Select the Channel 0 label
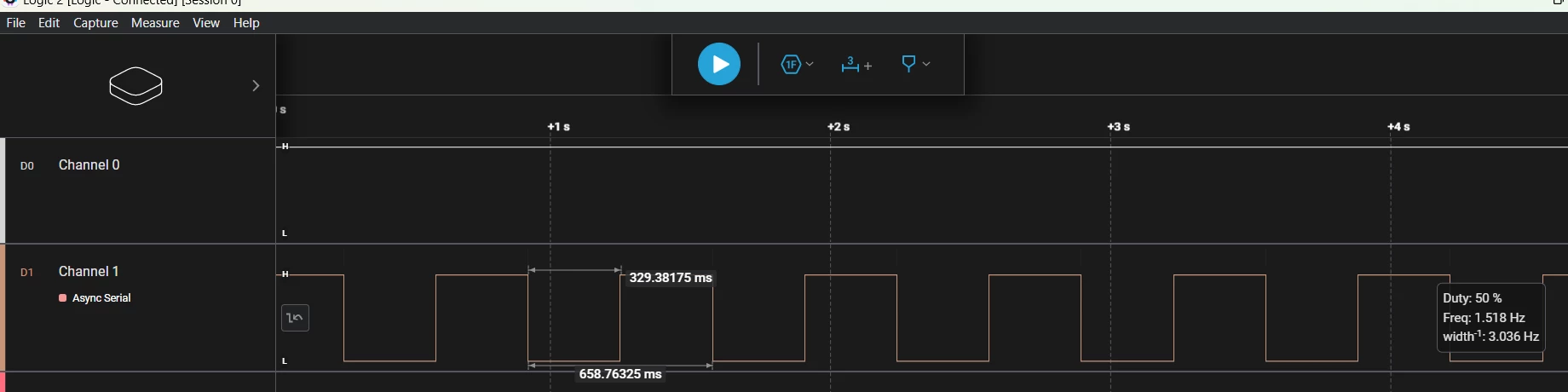This screenshot has width=1568, height=392. click(89, 164)
